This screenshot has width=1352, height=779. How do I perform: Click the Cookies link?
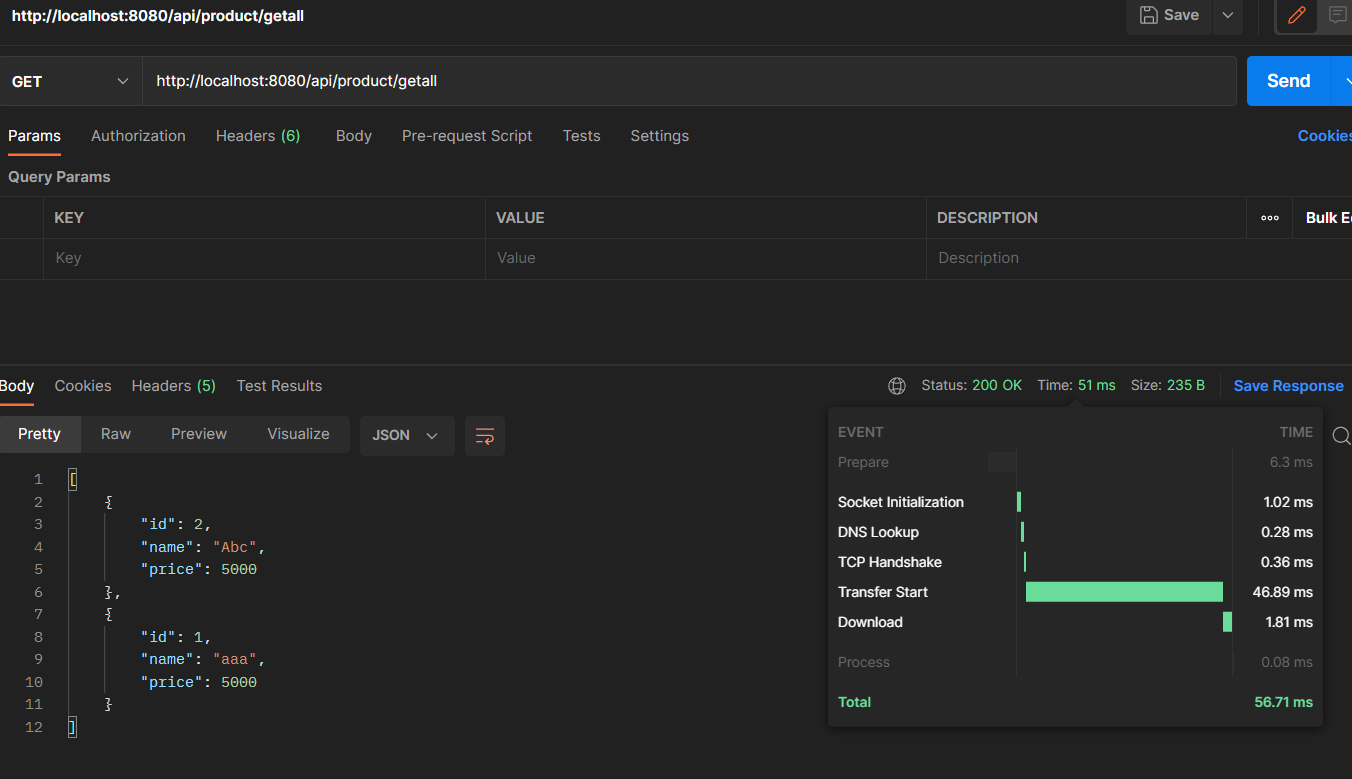(1324, 136)
